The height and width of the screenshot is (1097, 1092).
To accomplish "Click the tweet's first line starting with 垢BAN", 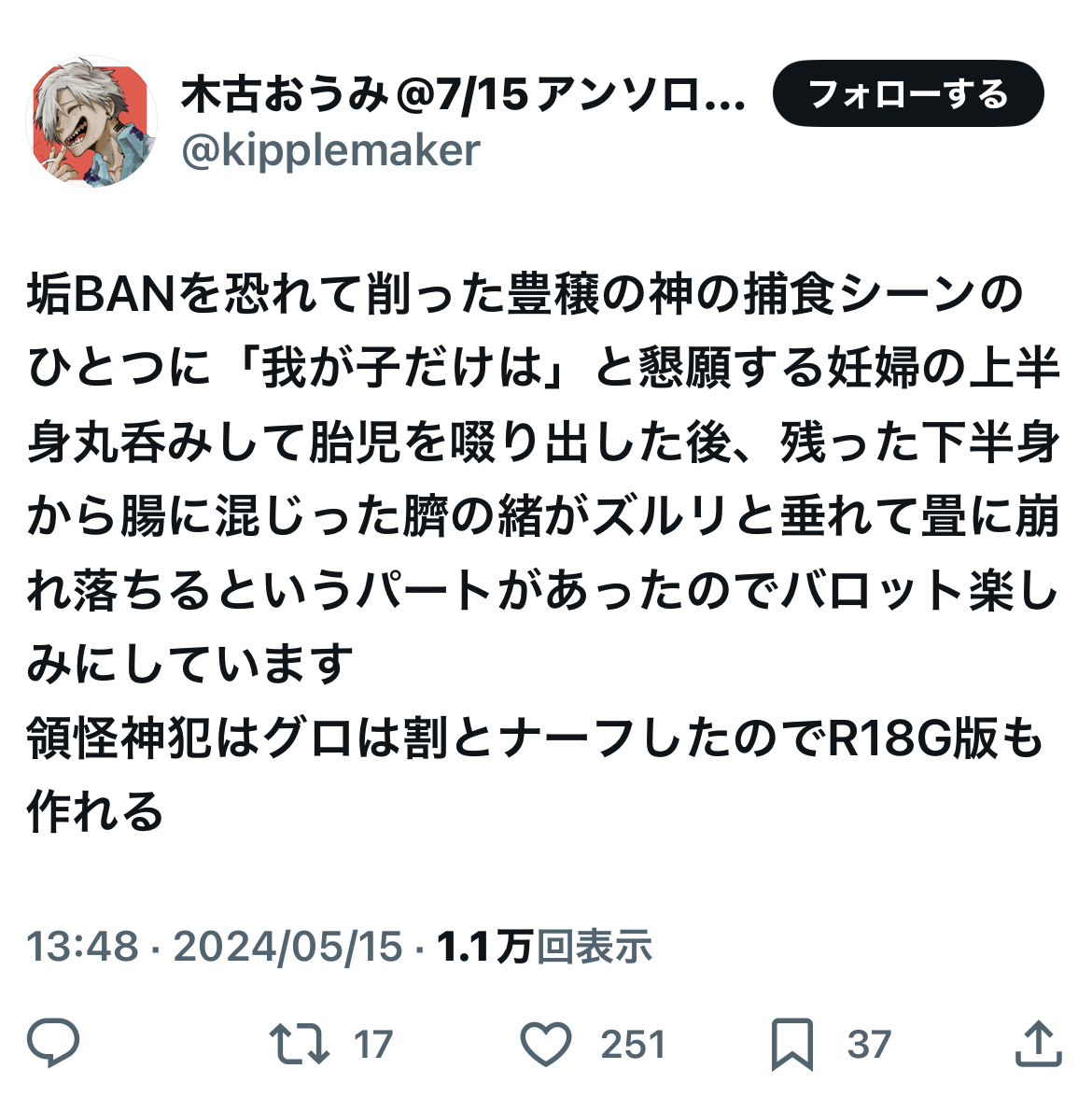I will pyautogui.click(x=525, y=294).
